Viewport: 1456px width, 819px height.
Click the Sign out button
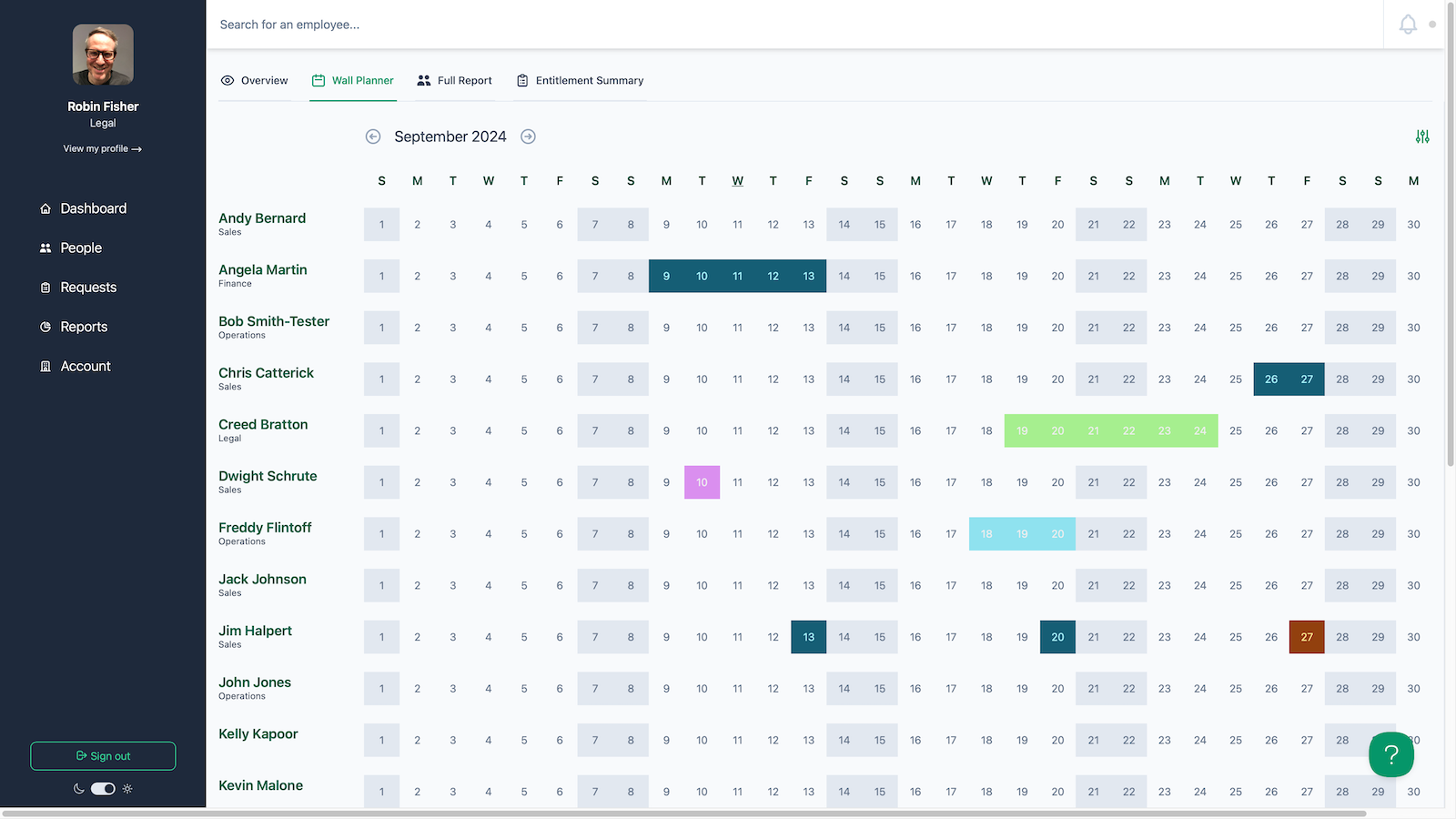[103, 756]
